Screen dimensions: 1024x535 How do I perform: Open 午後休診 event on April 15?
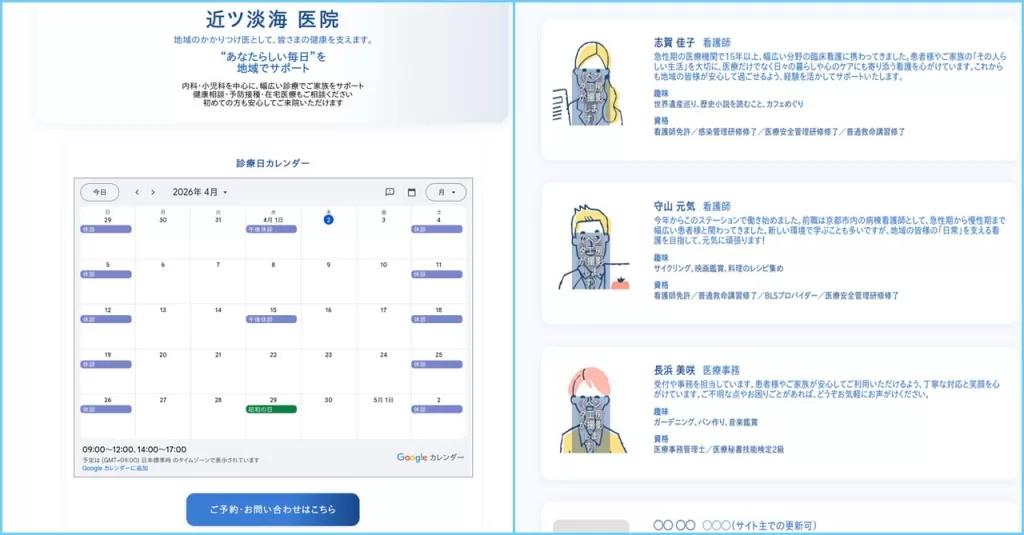coord(272,319)
